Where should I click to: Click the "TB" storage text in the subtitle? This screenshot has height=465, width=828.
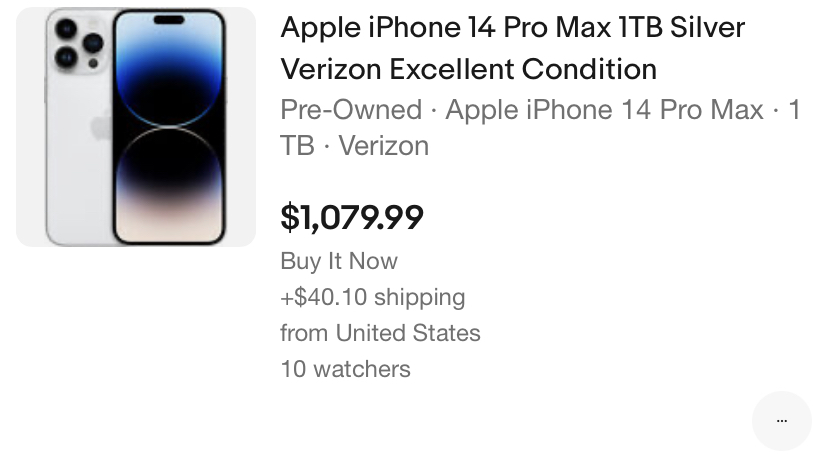(x=297, y=145)
